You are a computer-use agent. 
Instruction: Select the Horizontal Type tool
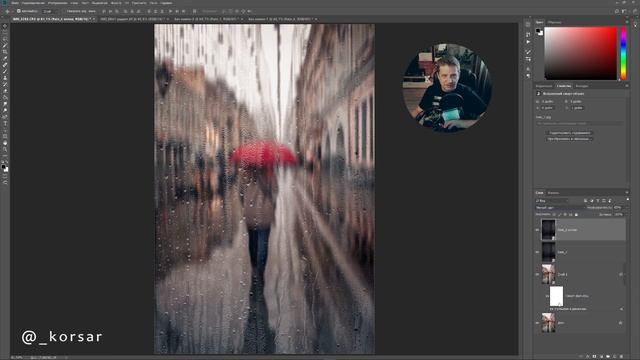click(x=5, y=124)
